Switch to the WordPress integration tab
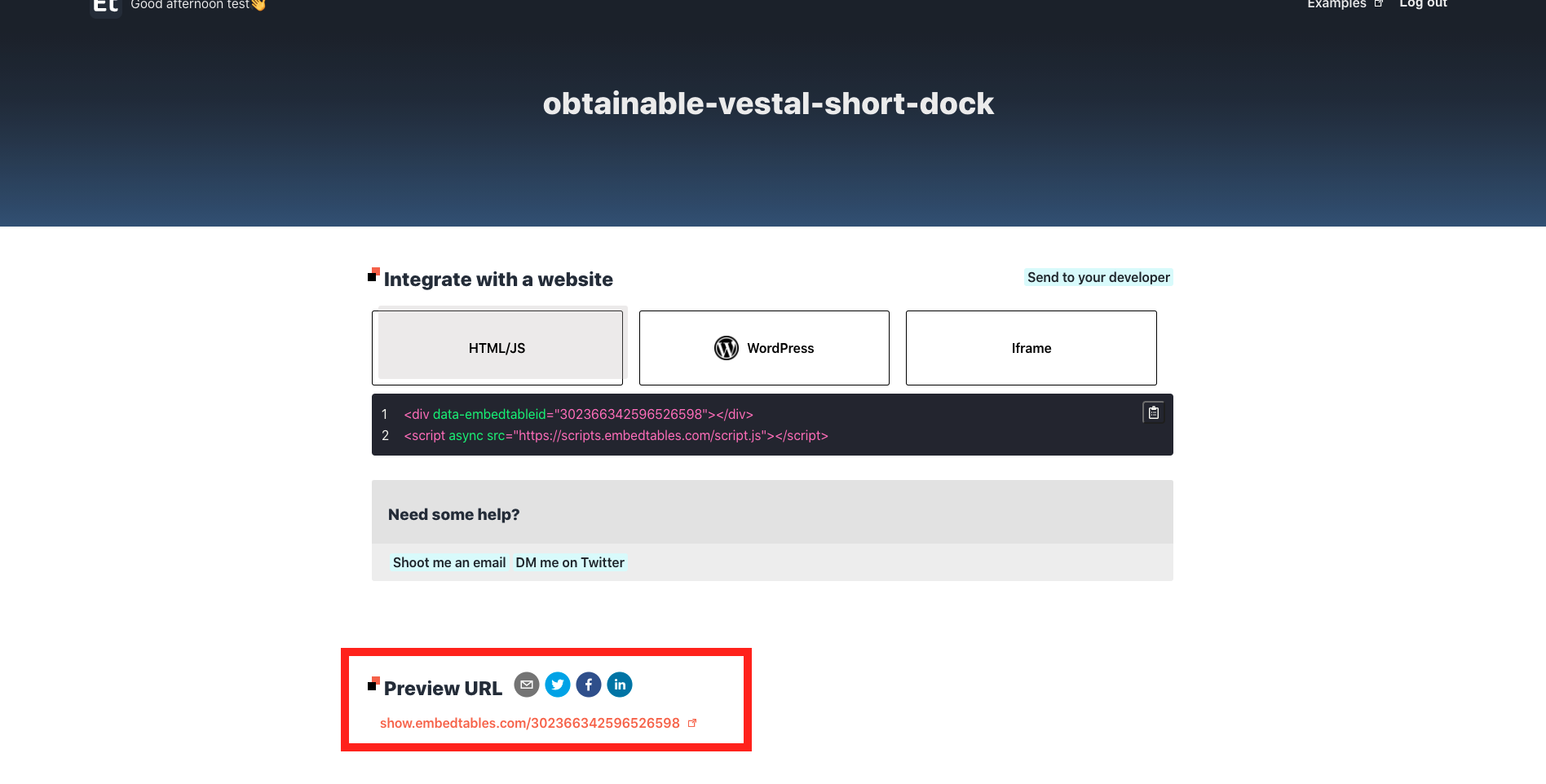The width and height of the screenshot is (1546, 784). tap(763, 348)
